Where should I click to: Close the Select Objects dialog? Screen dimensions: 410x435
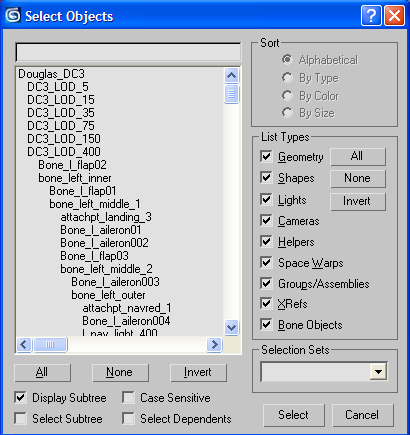394,15
